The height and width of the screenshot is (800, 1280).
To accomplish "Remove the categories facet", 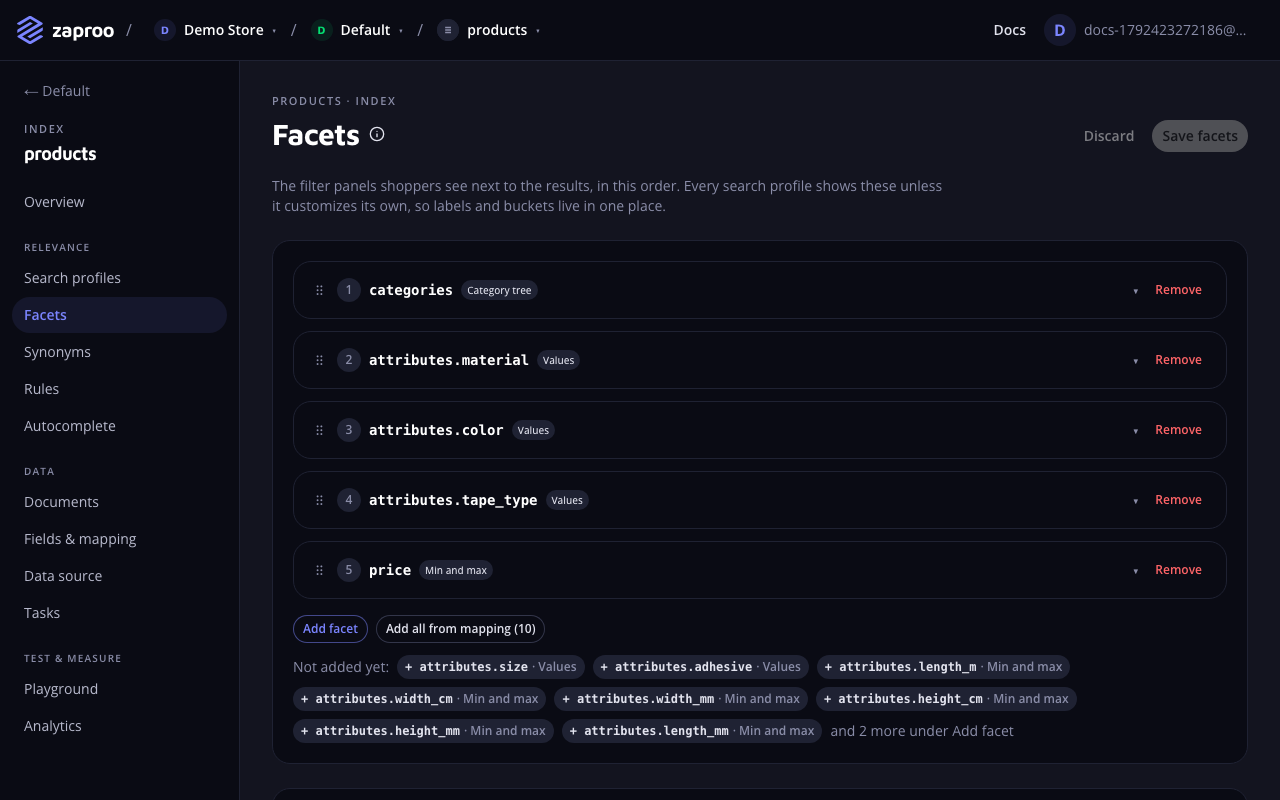I will (x=1178, y=290).
